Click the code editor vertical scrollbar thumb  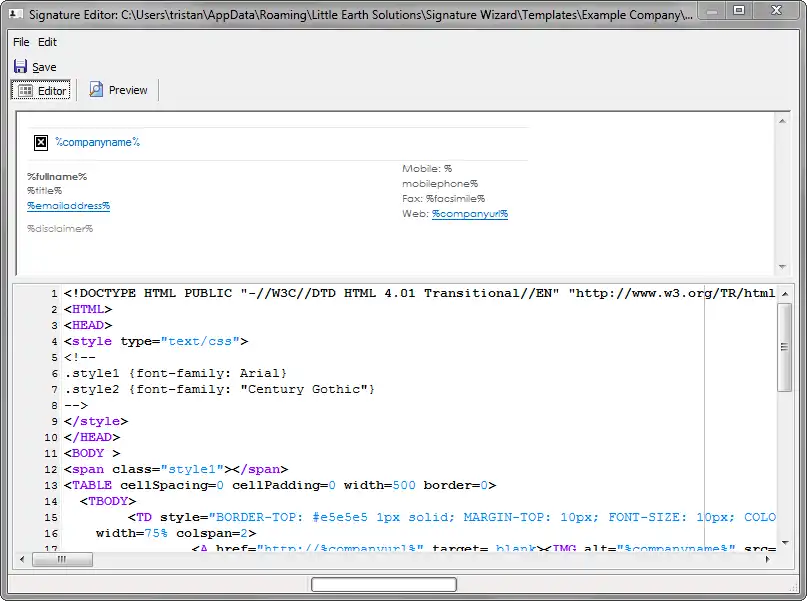[785, 347]
